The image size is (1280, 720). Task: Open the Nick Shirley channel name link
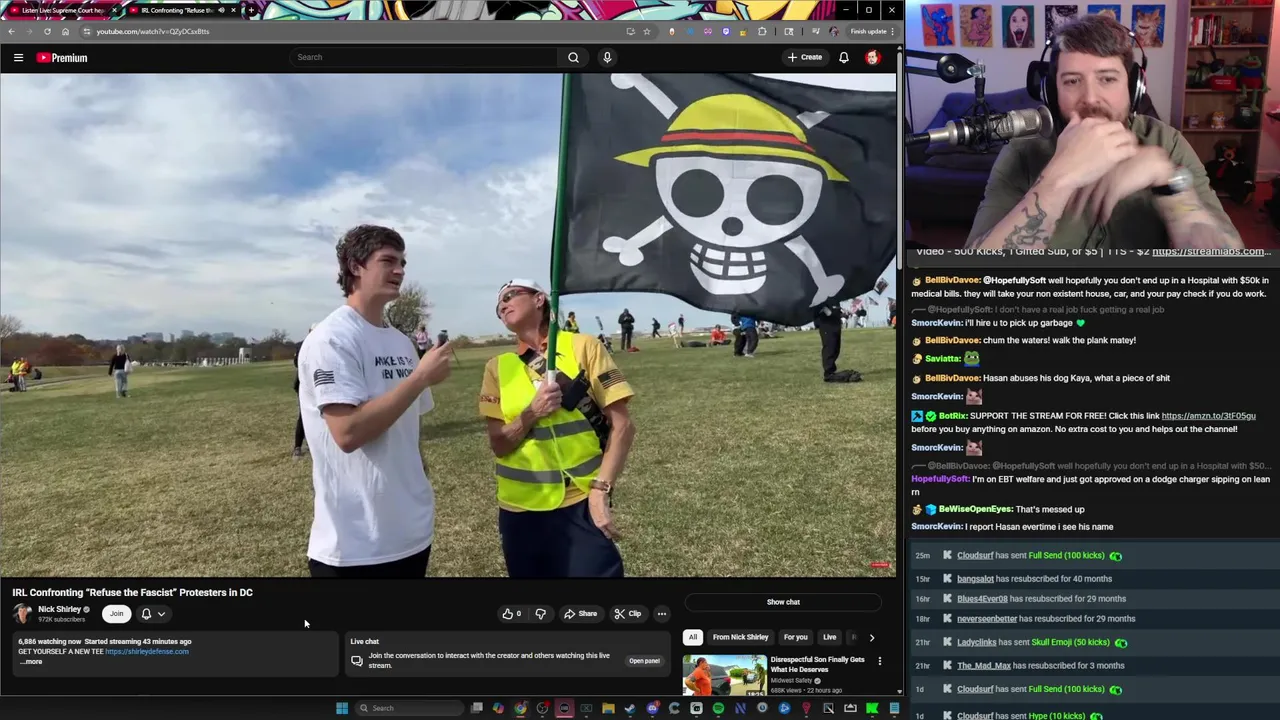click(59, 609)
